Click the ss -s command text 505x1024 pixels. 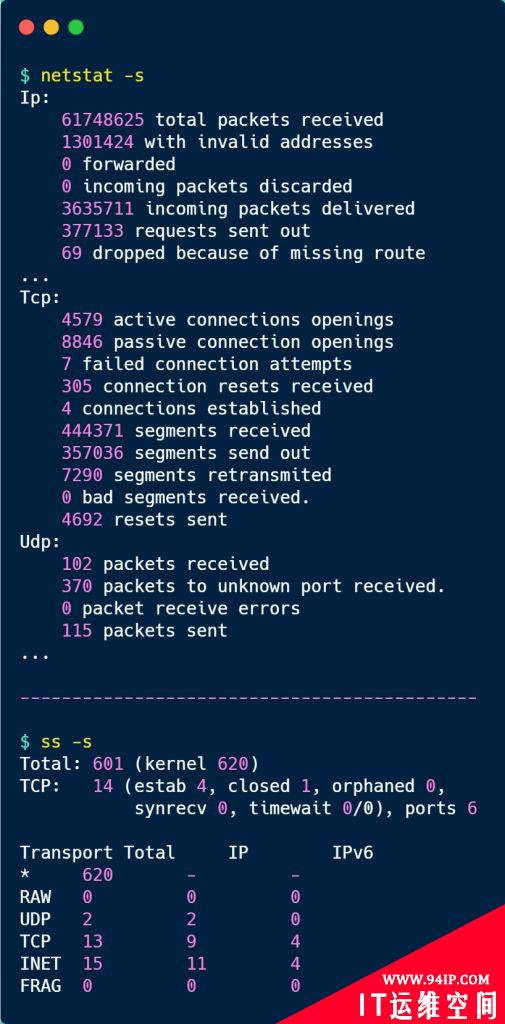click(x=66, y=741)
